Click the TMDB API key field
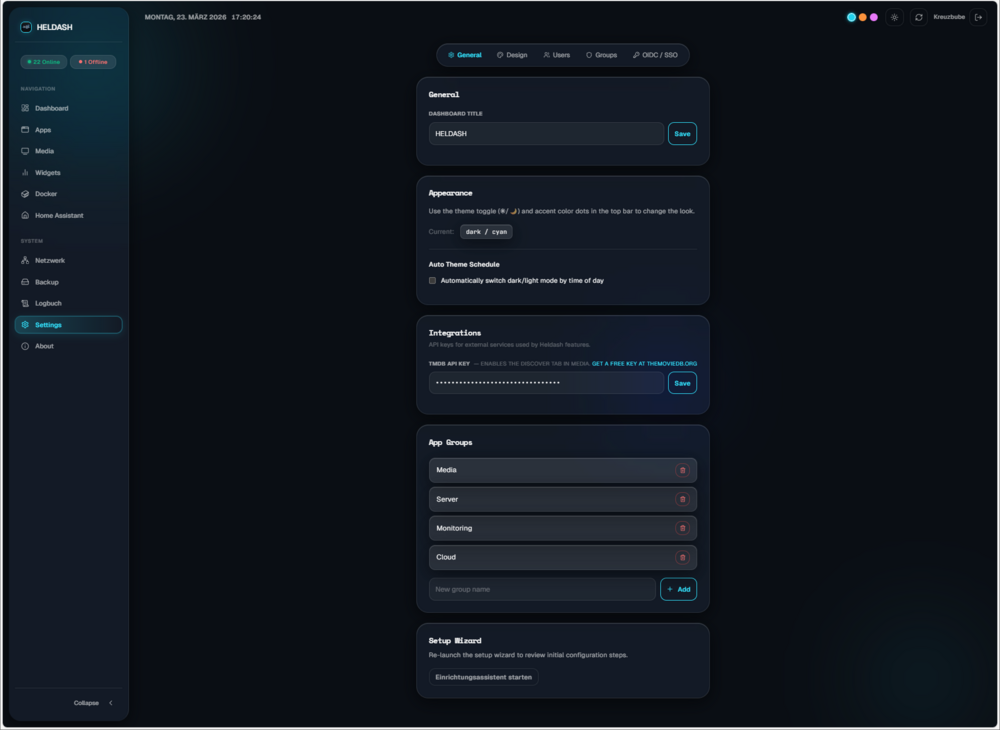 click(x=546, y=383)
